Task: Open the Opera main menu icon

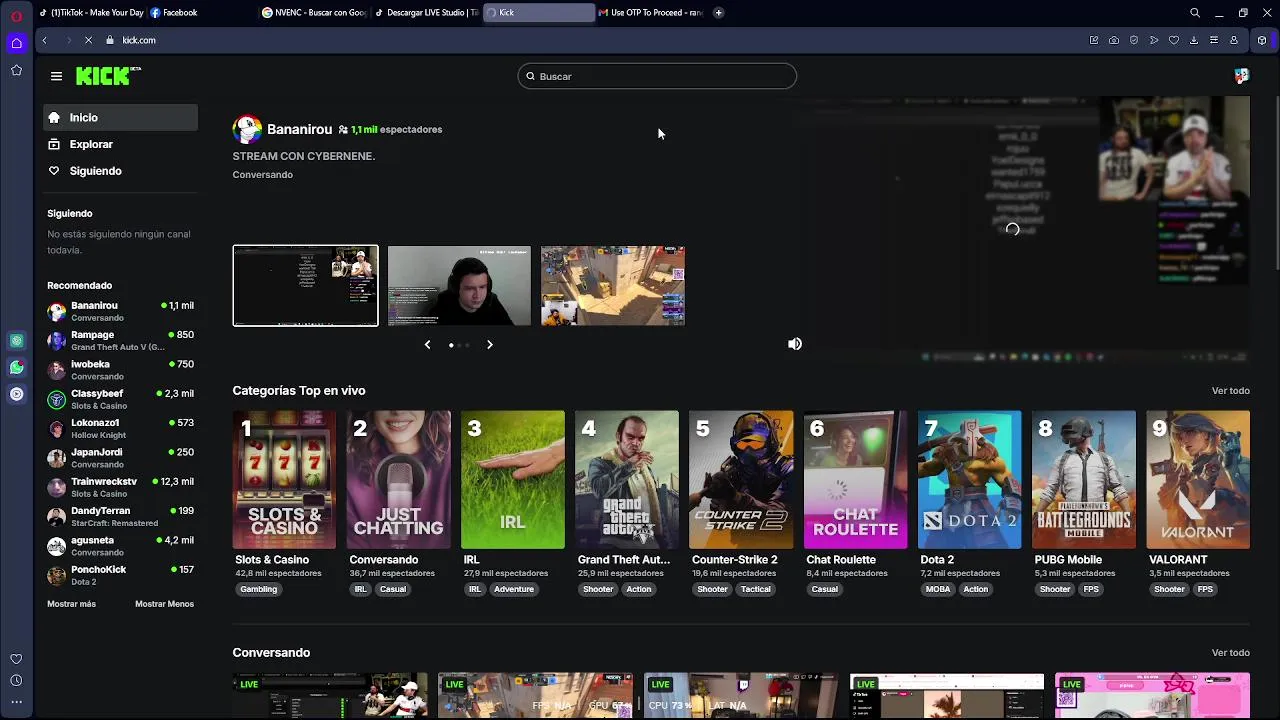Action: tap(16, 16)
